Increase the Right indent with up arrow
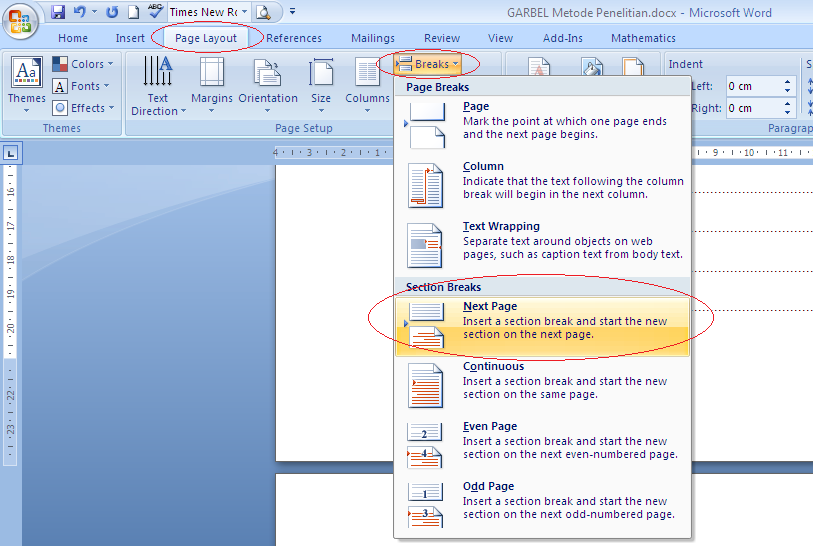 click(788, 104)
